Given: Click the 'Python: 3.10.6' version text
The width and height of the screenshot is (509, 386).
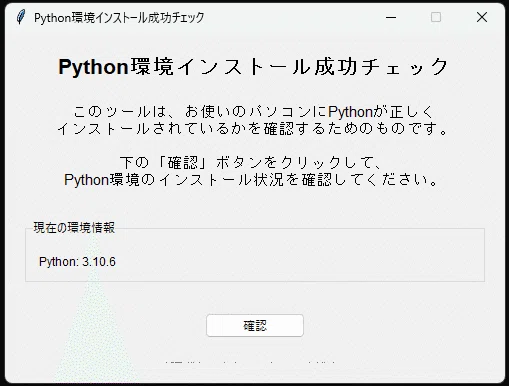Looking at the screenshot, I should pyautogui.click(x=77, y=262).
